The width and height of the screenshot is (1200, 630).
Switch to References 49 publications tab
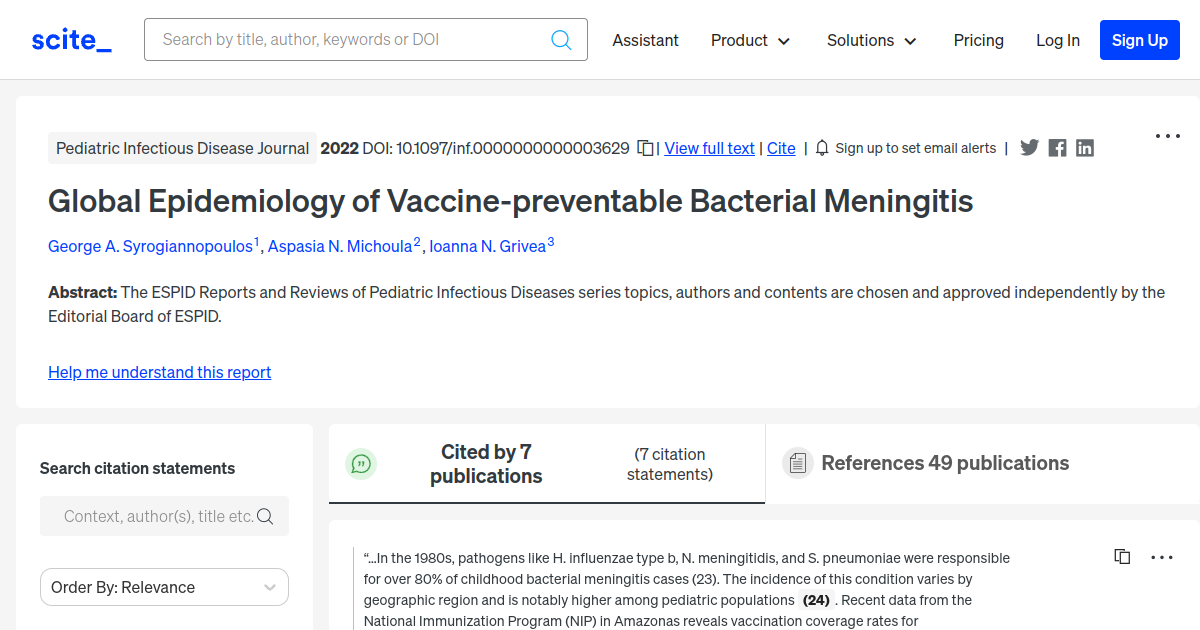click(945, 463)
